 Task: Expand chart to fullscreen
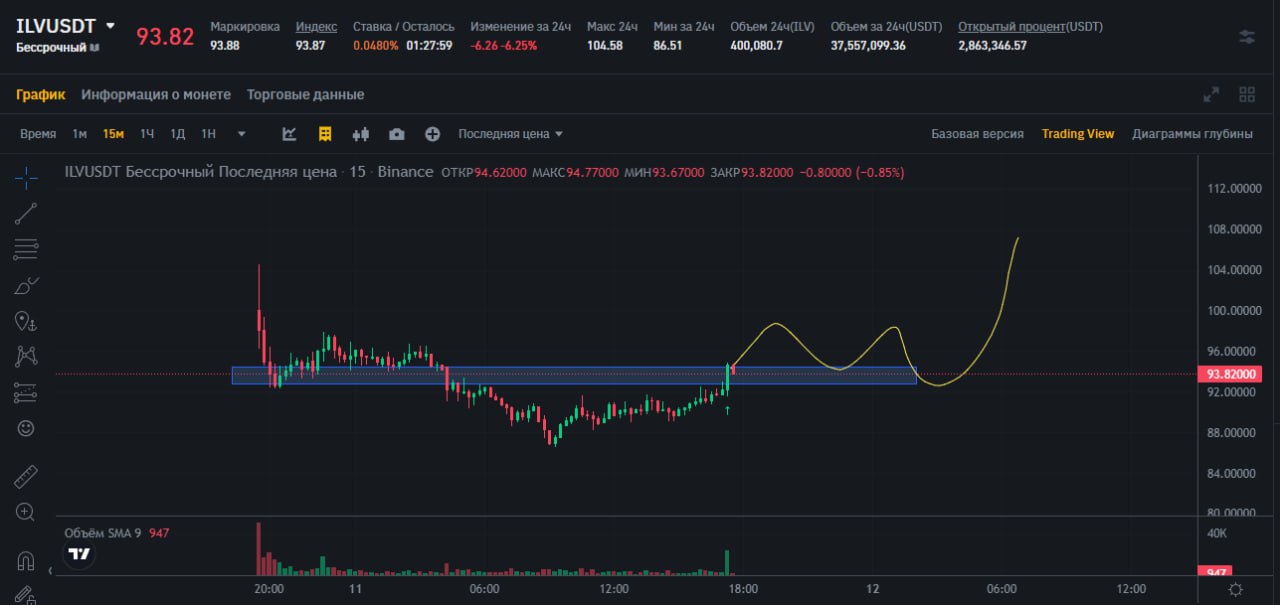point(1212,95)
